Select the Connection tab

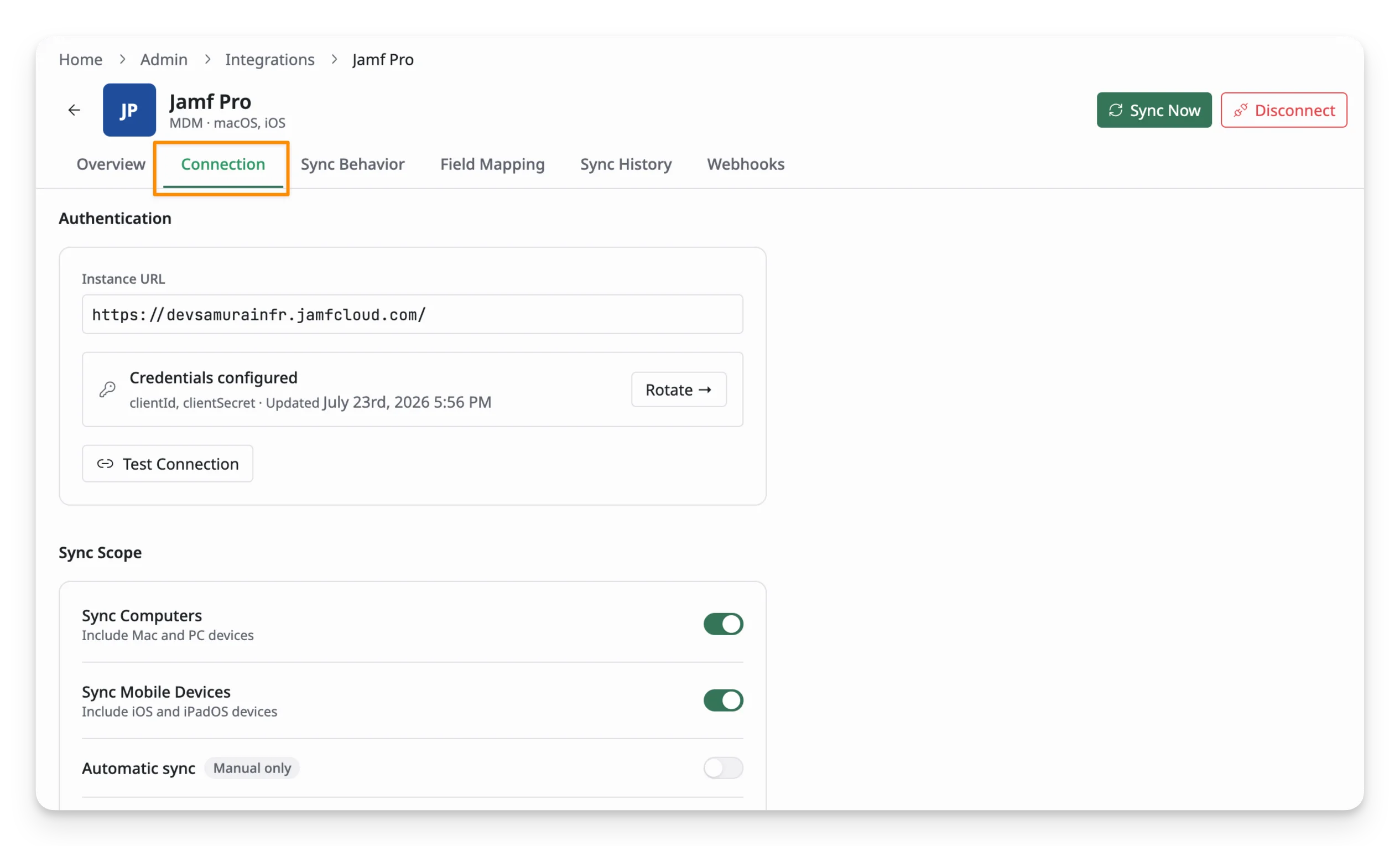click(x=223, y=164)
